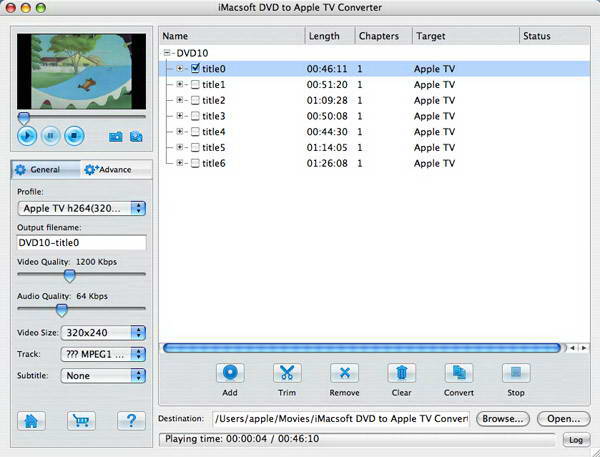The image size is (600, 457).
Task: Open help with the question mark icon
Action: click(x=130, y=421)
